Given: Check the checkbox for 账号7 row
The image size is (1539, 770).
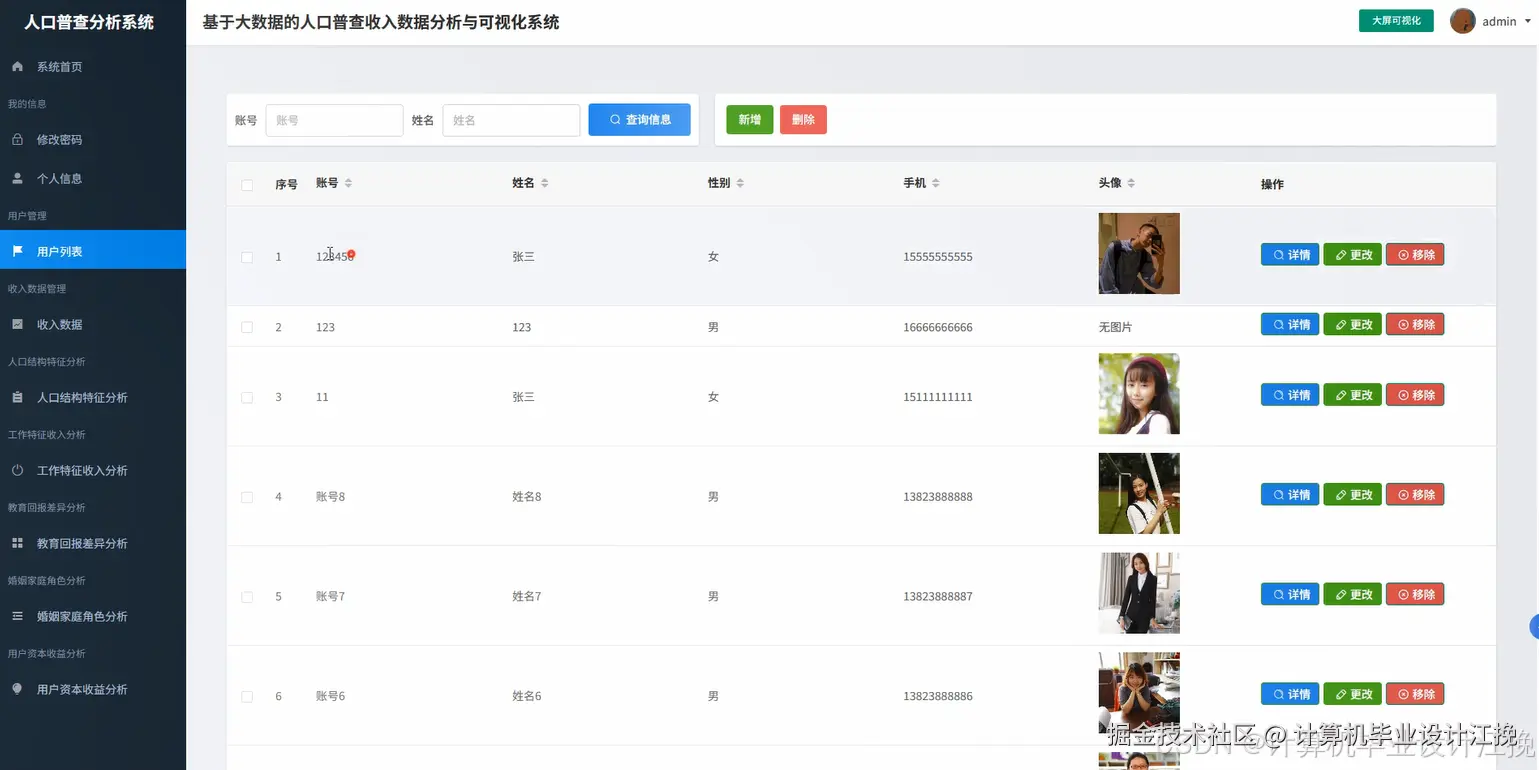Looking at the screenshot, I should click(247, 597).
